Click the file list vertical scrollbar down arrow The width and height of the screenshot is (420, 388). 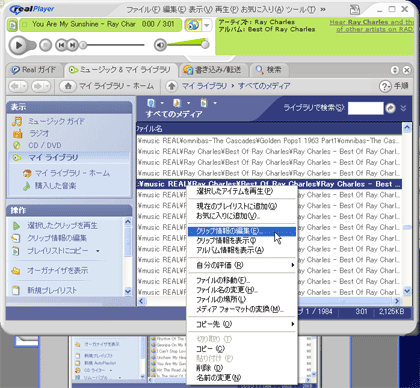(407, 291)
